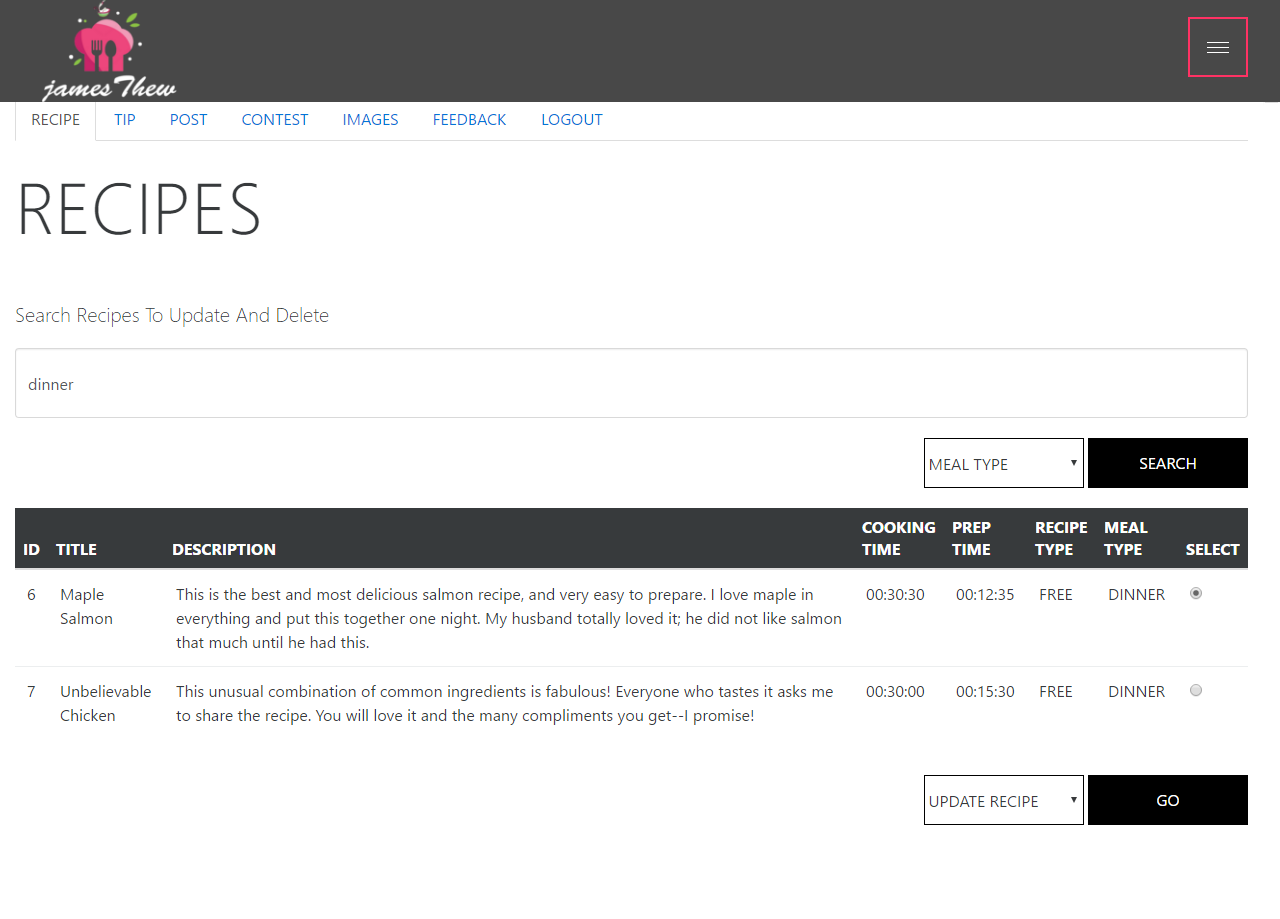
Task: Expand the Meal Type dropdown
Action: (1003, 463)
